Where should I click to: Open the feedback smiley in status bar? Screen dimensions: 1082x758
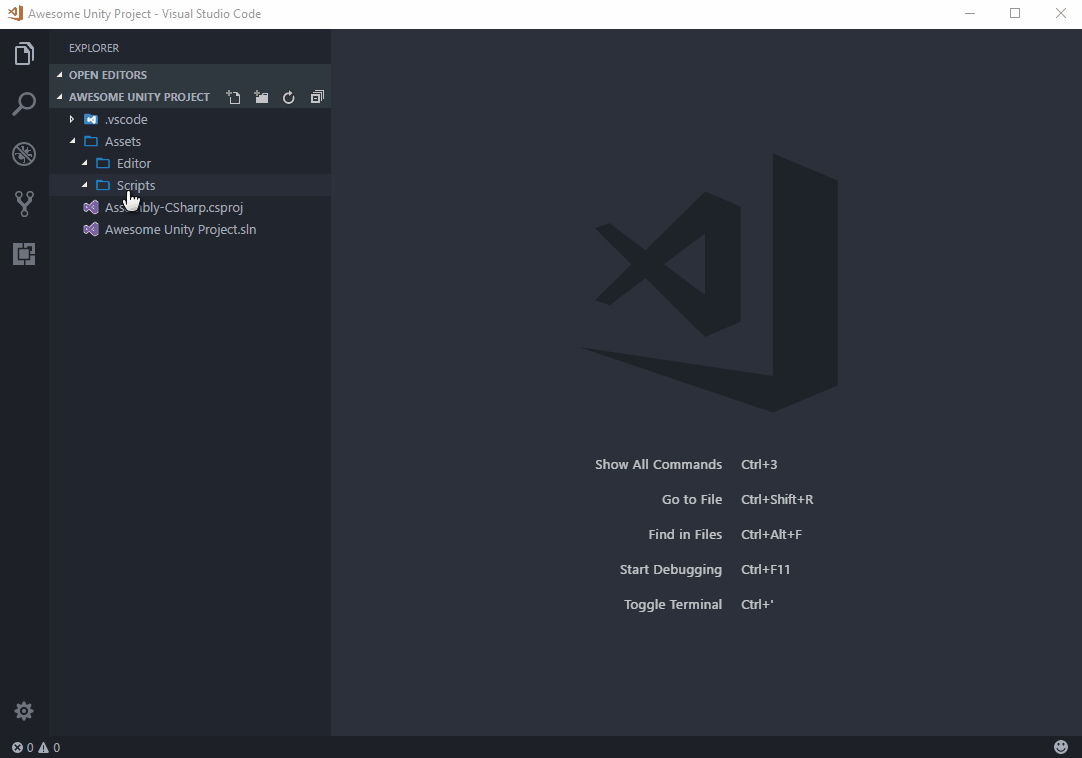(x=1061, y=747)
